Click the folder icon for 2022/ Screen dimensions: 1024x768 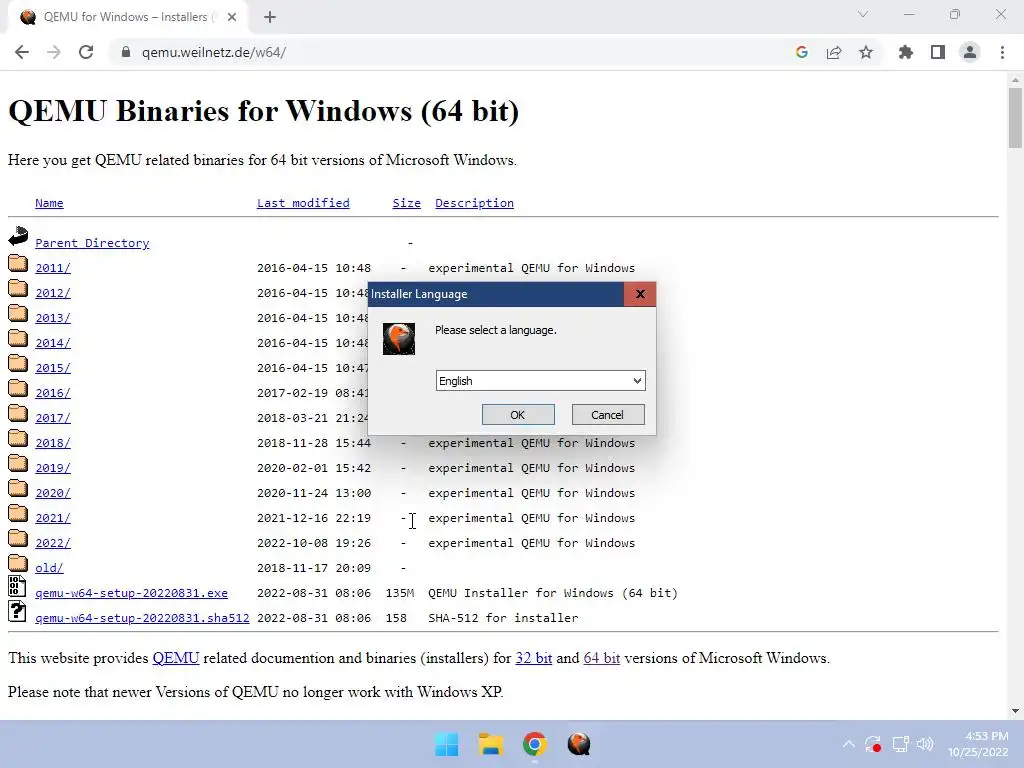(18, 539)
